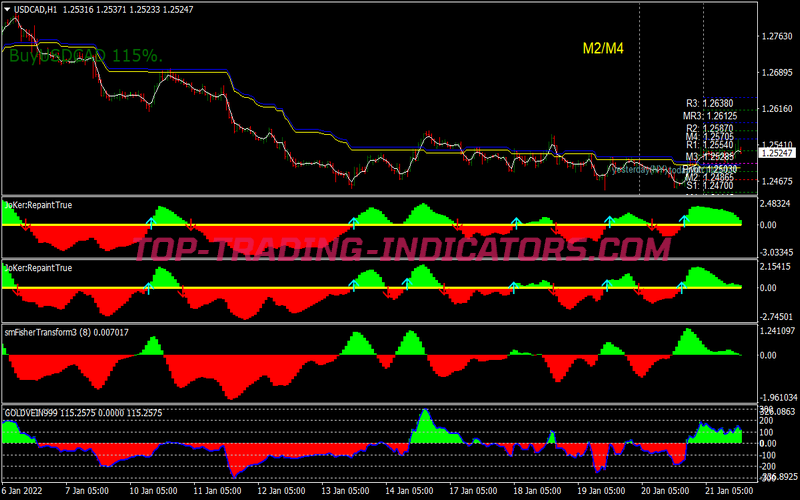The width and height of the screenshot is (800, 500).
Task: Click the 1.27630 price axis label
Action: [x=777, y=36]
